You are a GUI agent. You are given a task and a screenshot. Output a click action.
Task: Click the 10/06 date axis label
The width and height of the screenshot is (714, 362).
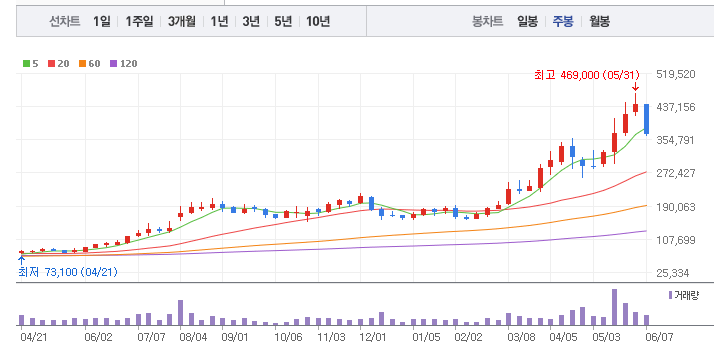[x=288, y=337]
